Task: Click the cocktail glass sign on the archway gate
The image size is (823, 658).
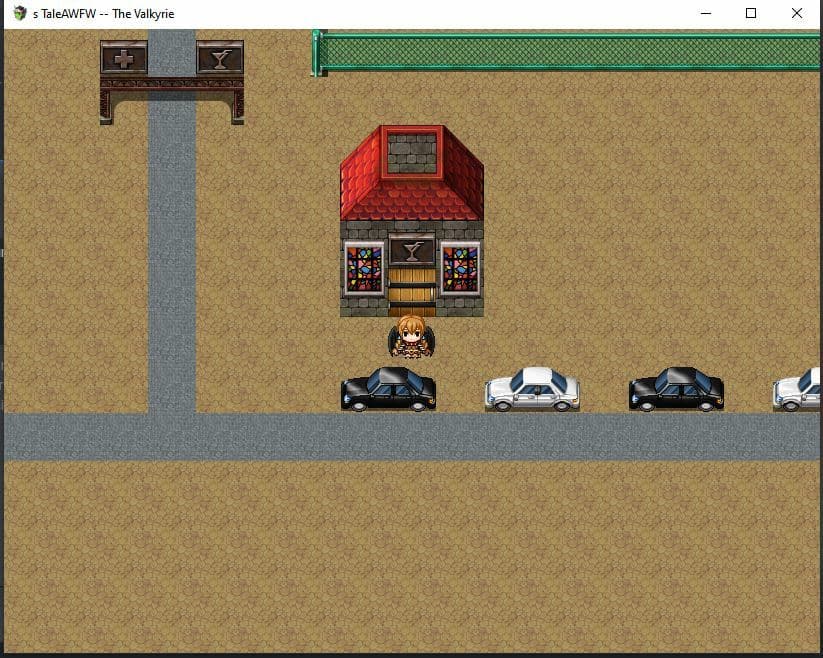Action: click(x=220, y=58)
